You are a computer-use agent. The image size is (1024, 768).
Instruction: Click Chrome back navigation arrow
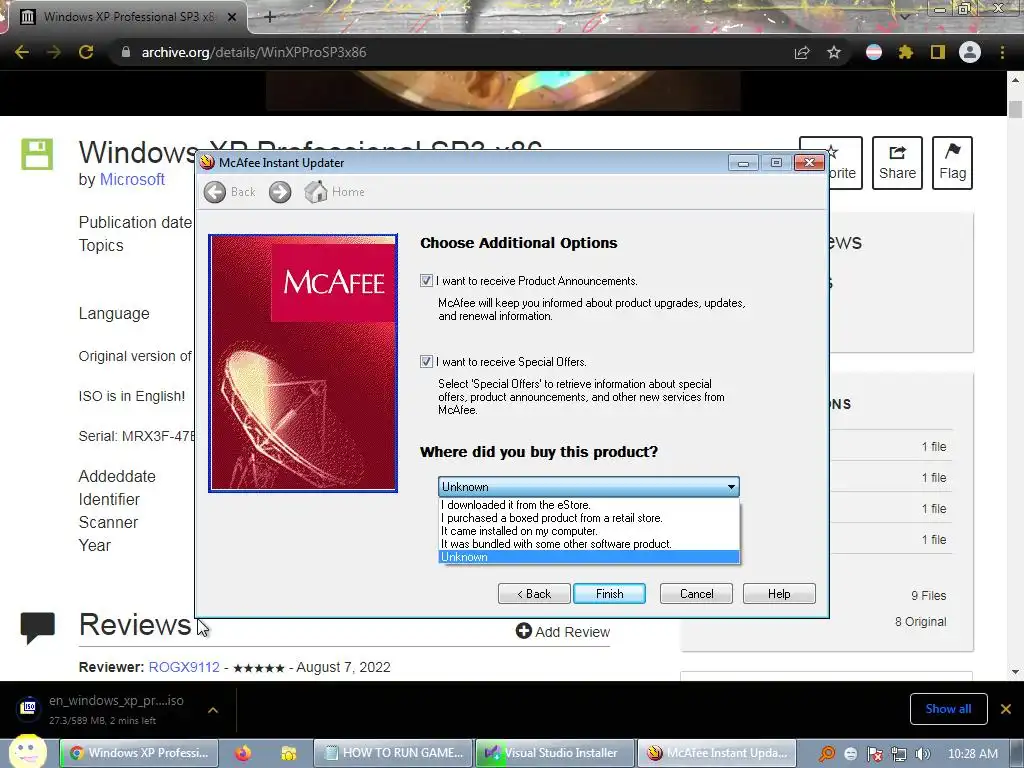pyautogui.click(x=22, y=52)
